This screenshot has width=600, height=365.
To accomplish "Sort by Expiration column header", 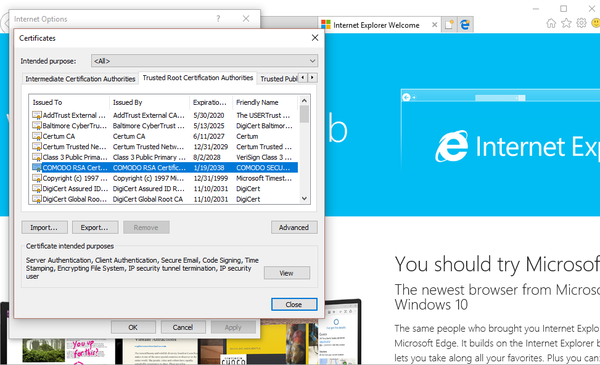I will point(211,102).
